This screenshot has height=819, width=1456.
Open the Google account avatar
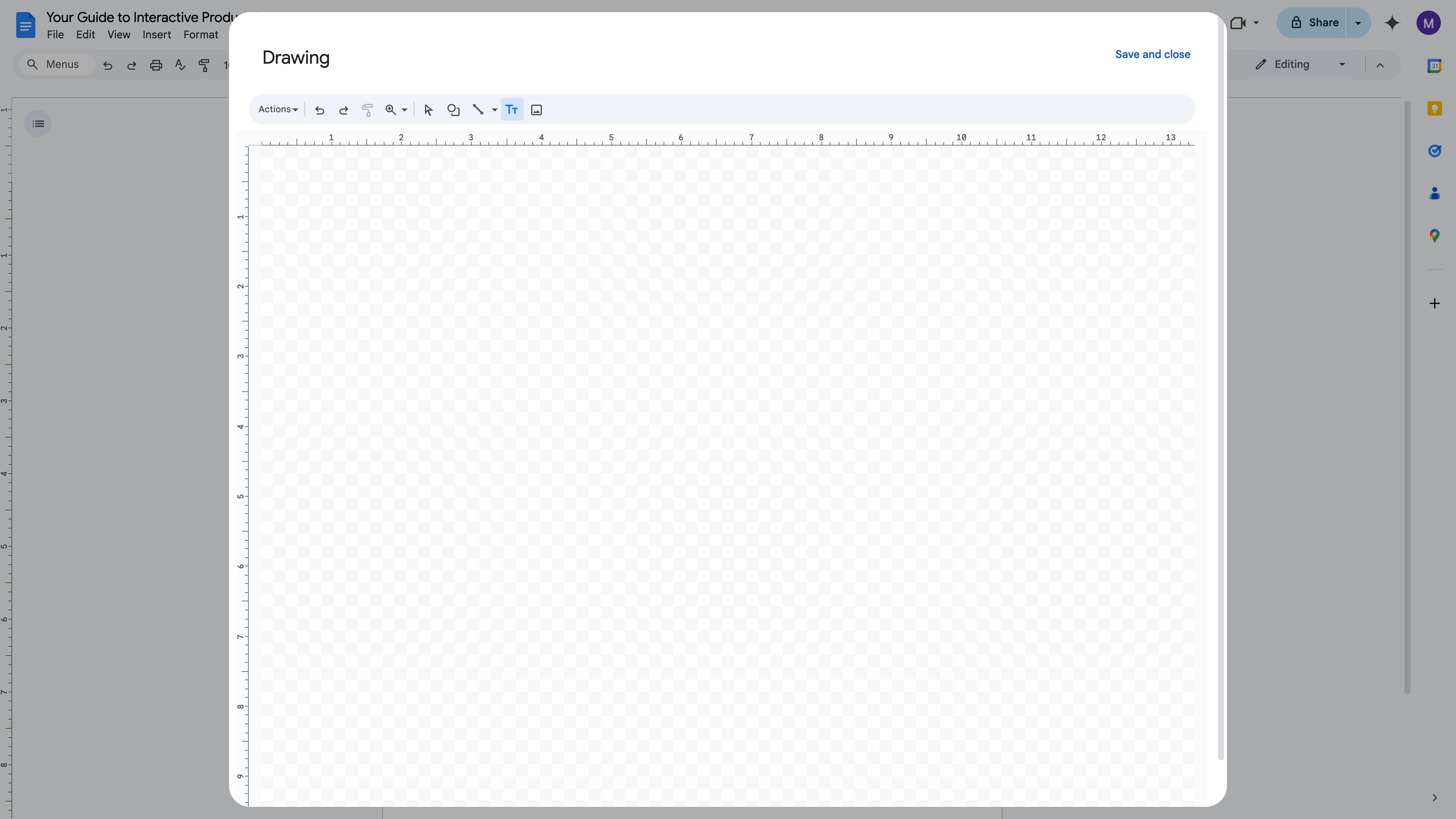pyautogui.click(x=1428, y=23)
